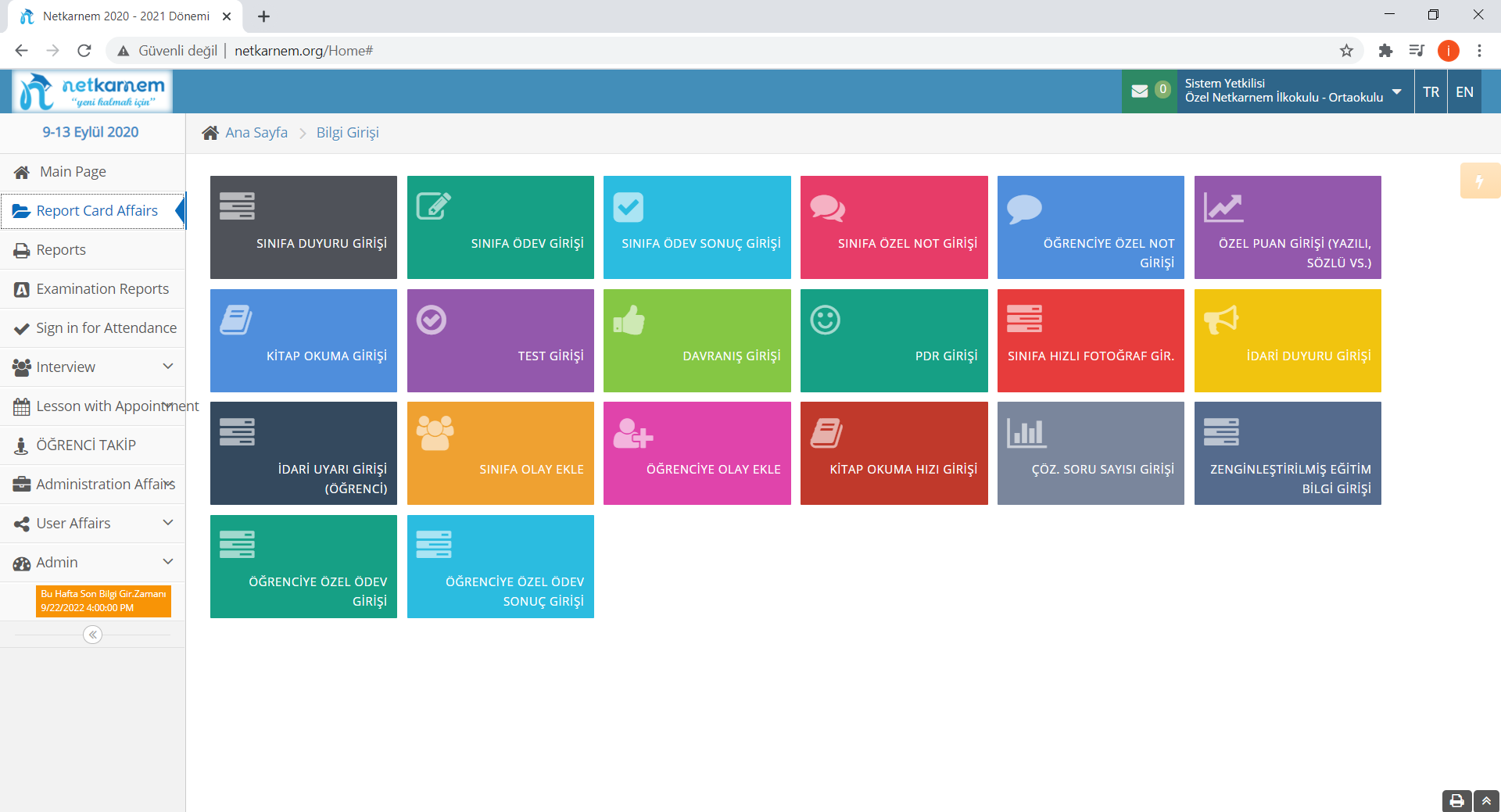This screenshot has width=1501, height=812.
Task: Bookmark this page with the star icon
Action: click(x=1346, y=51)
